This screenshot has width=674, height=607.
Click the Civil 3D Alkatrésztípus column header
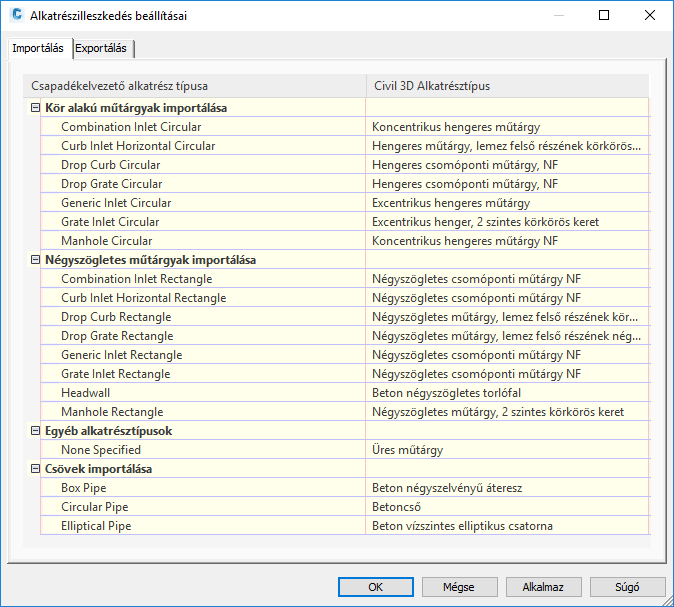pos(431,85)
